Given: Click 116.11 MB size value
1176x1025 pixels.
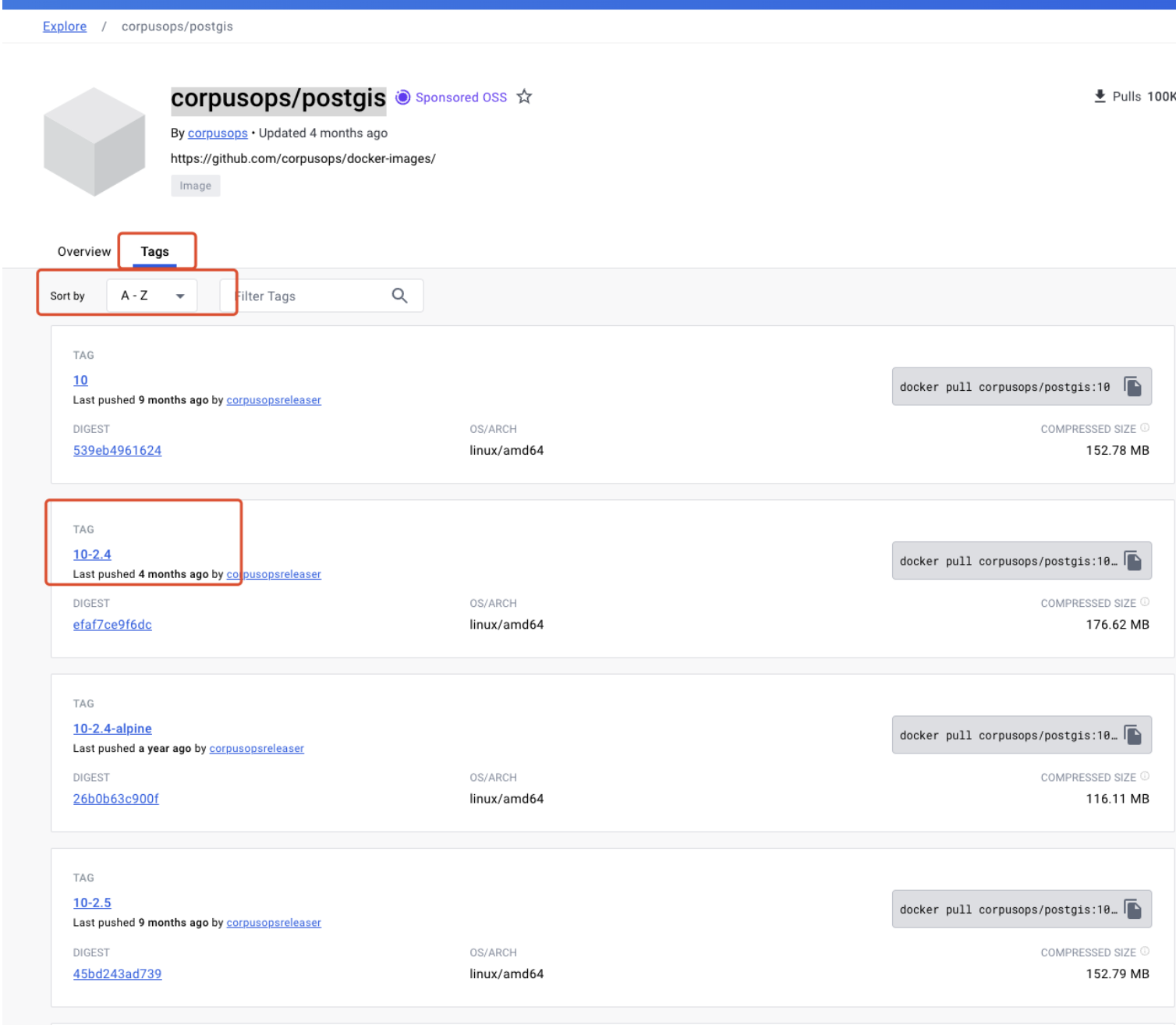Looking at the screenshot, I should click(1118, 799).
